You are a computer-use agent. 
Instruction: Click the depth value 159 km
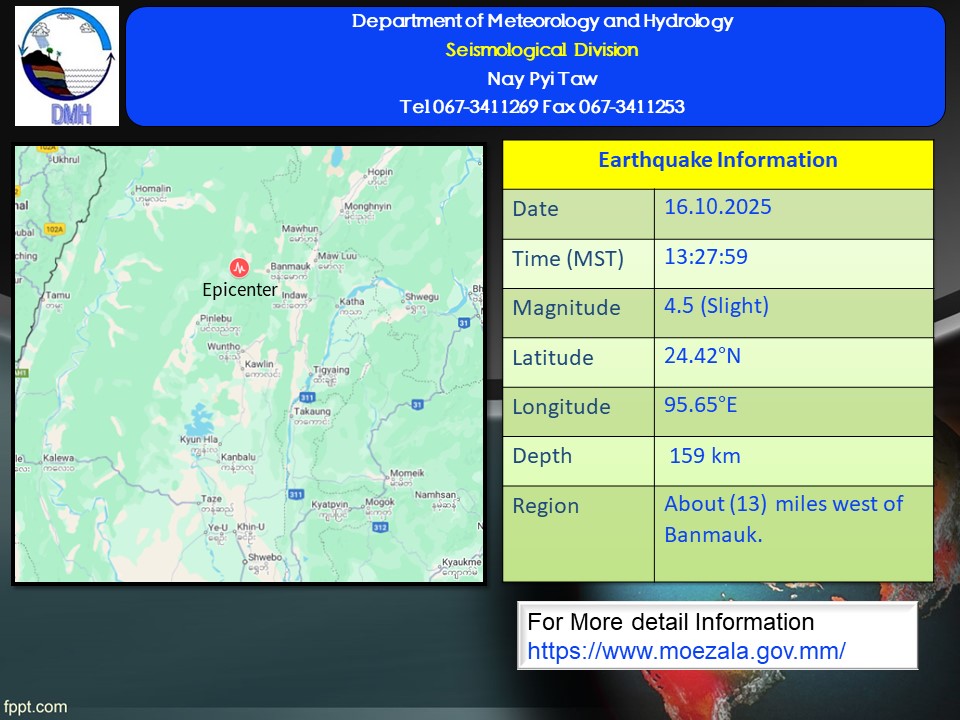coord(705,456)
